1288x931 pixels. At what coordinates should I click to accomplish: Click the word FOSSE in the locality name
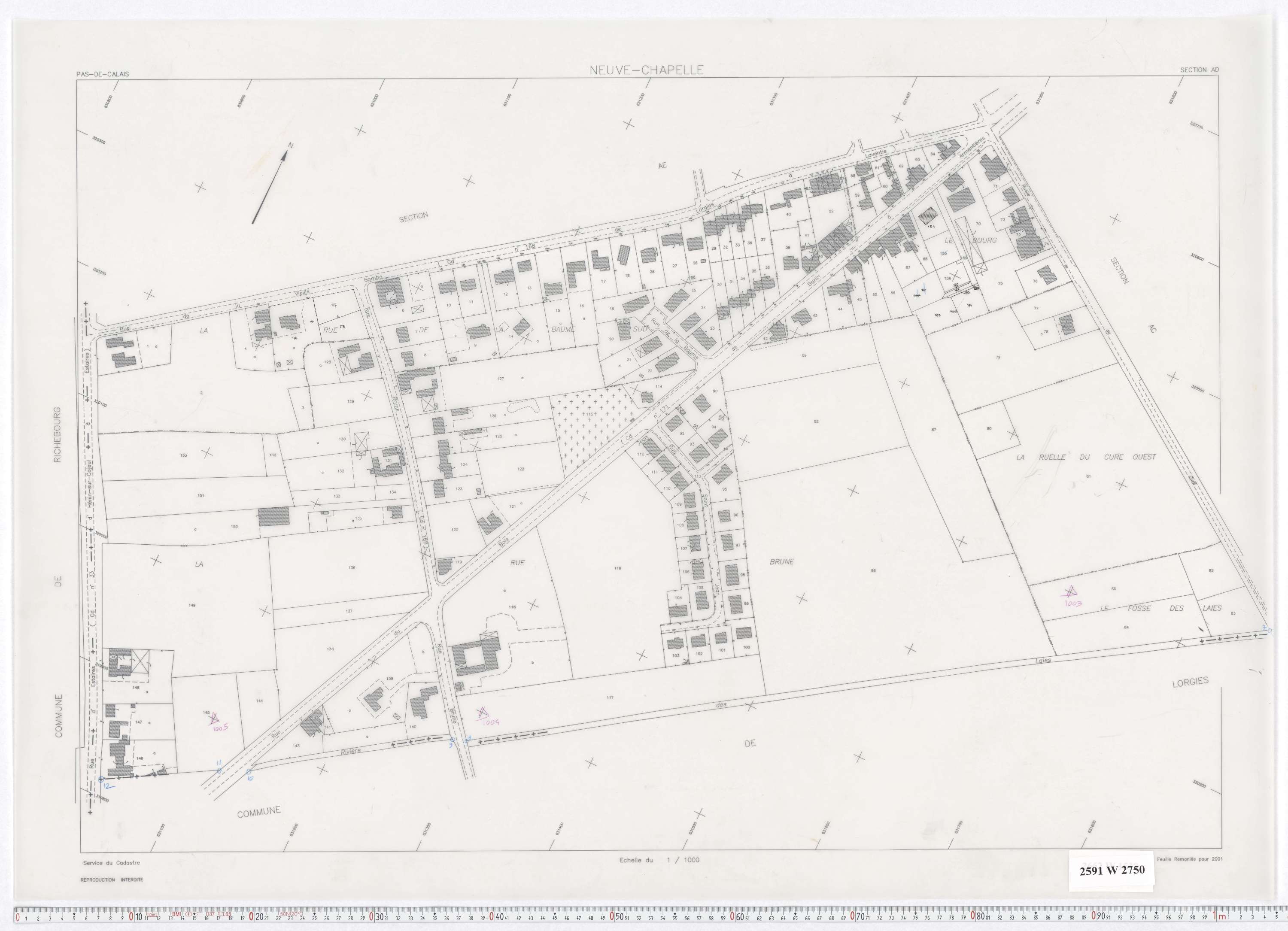1139,609
